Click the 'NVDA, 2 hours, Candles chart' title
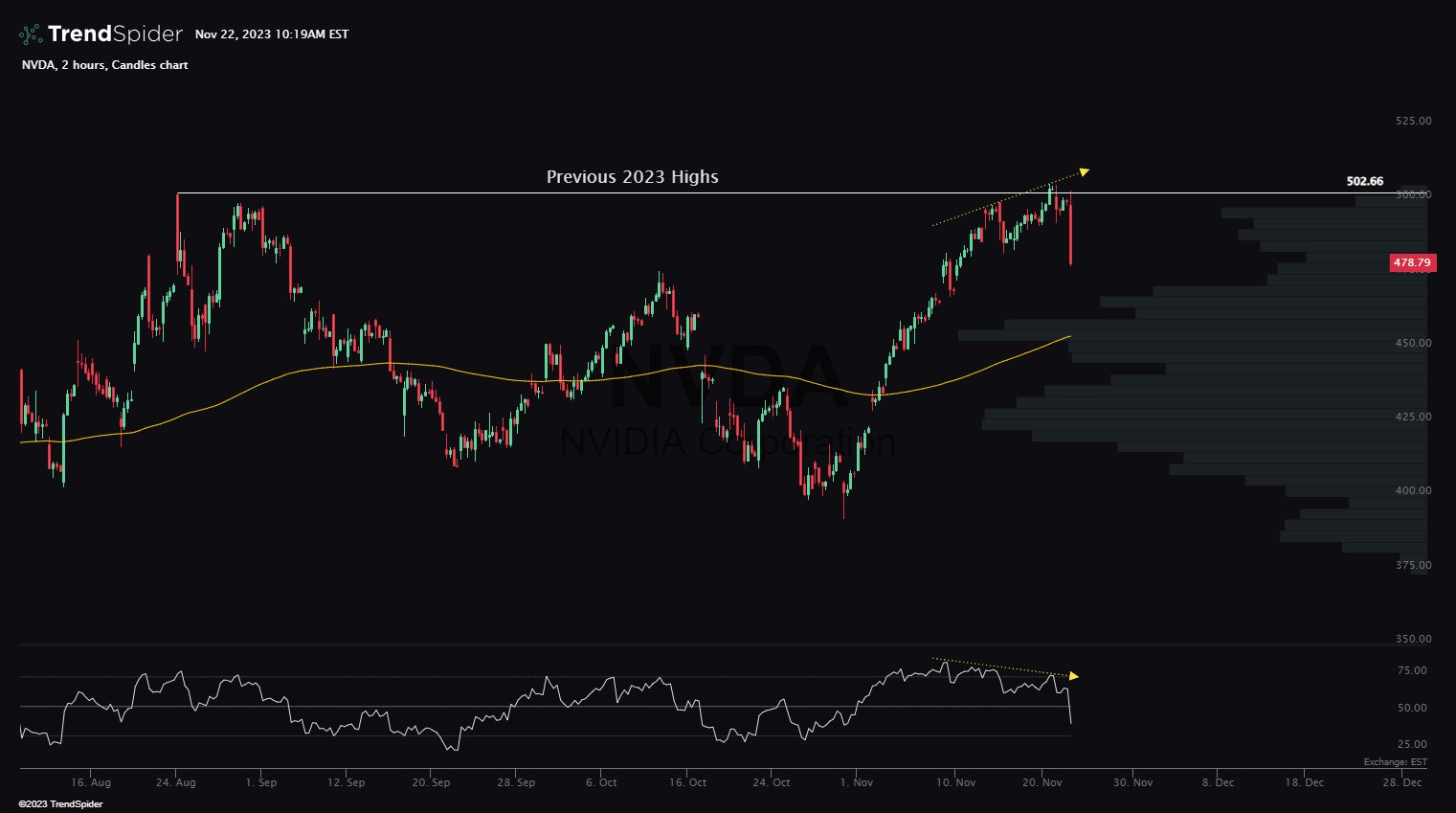Screen dimensions: 1456x813 pos(105,65)
